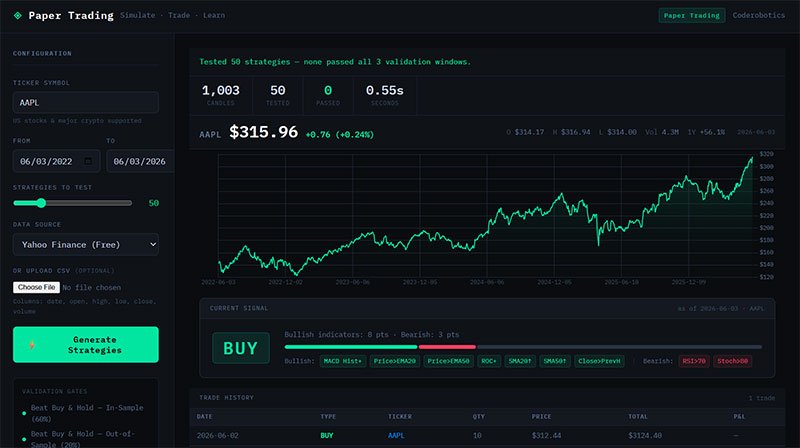The width and height of the screenshot is (800, 448).
Task: Open the From date field 06/03/2022
Action: [56, 161]
